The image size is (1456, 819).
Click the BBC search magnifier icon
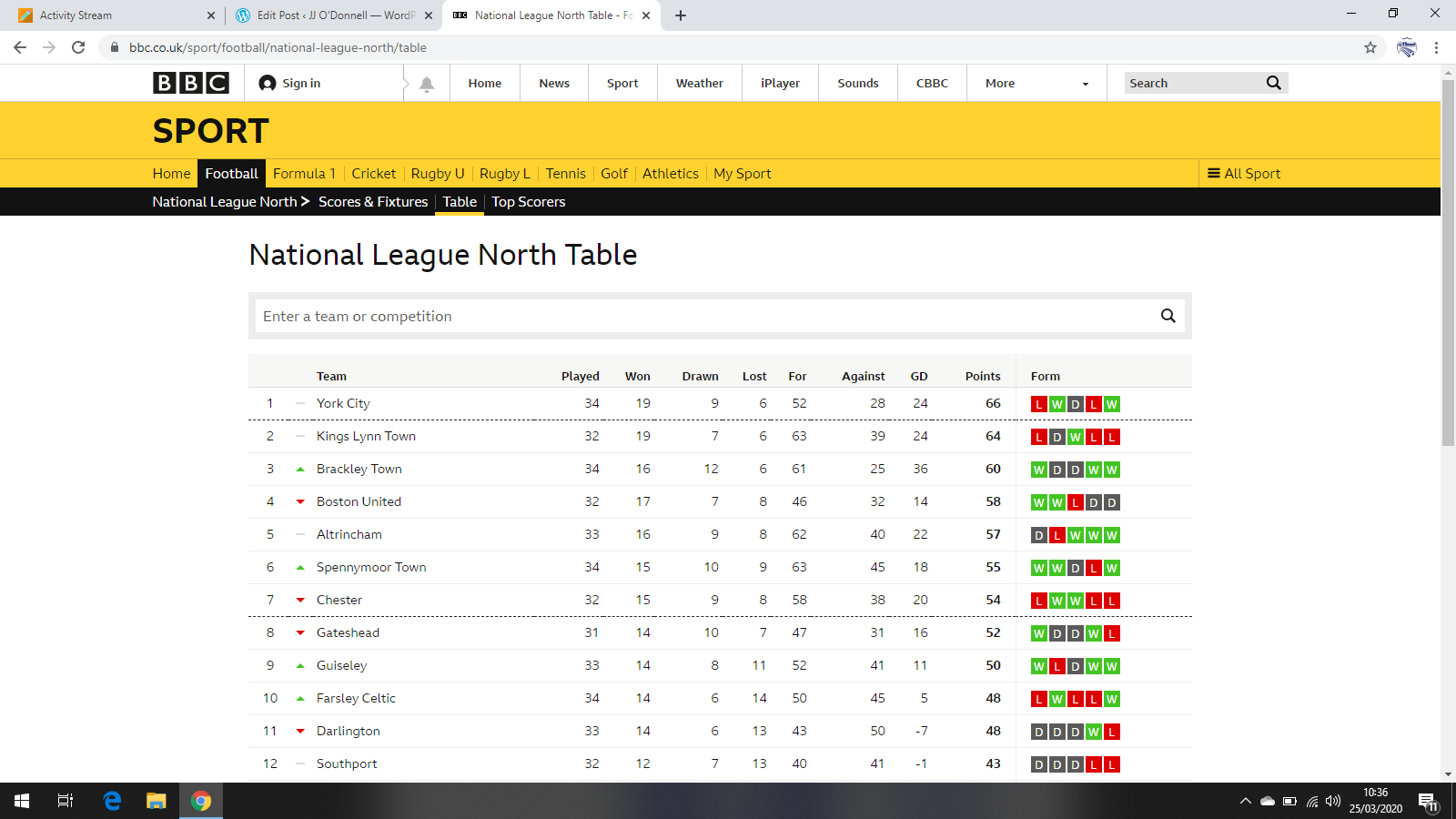(1273, 83)
